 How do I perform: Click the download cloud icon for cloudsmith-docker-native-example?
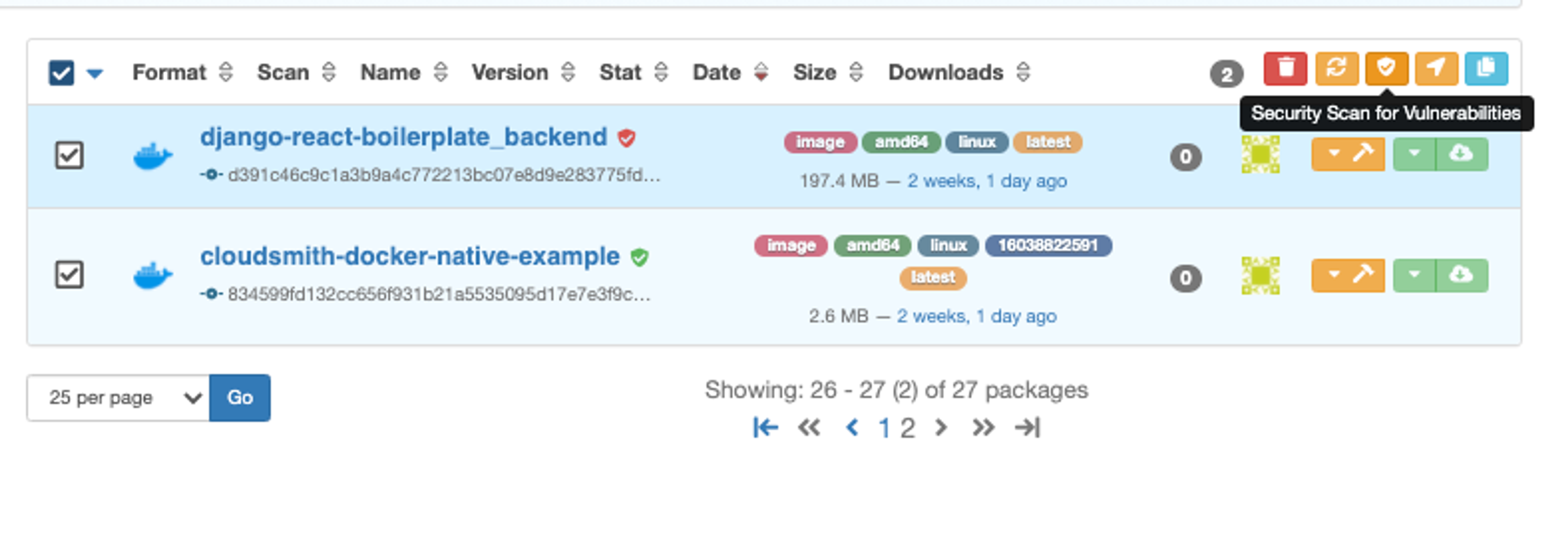pyautogui.click(x=1461, y=275)
